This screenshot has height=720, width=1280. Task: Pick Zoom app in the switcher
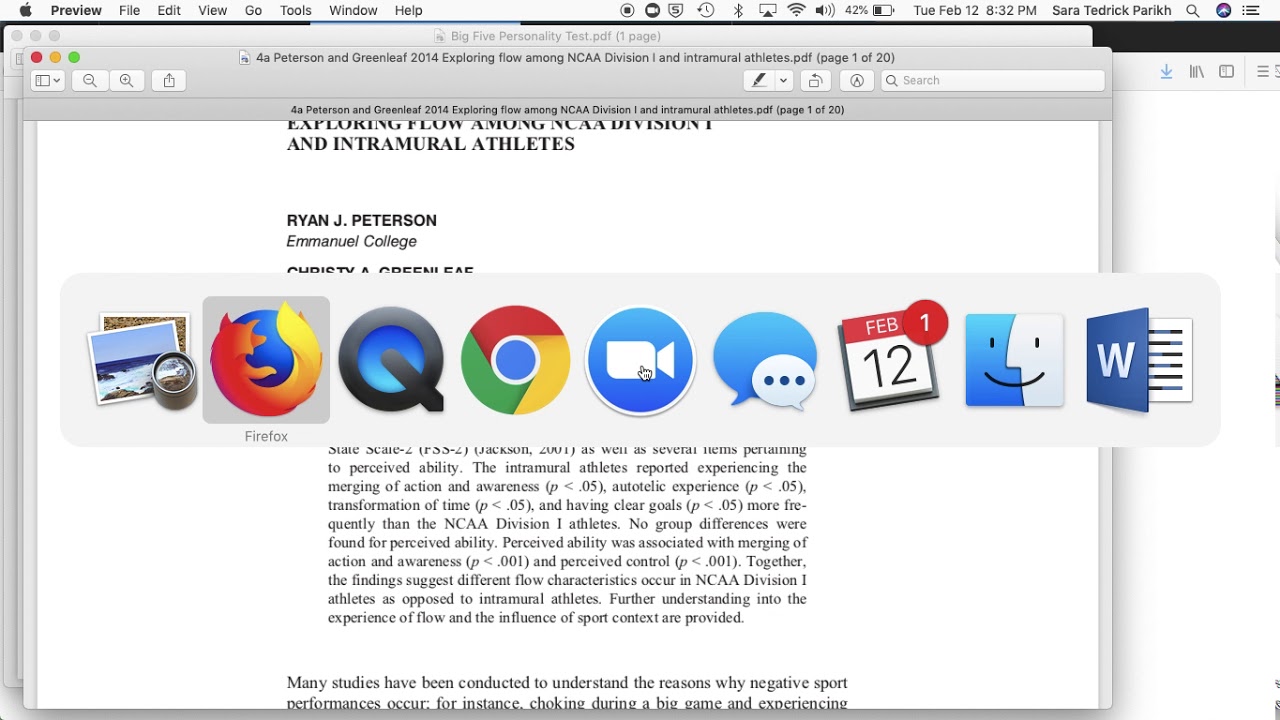[640, 360]
